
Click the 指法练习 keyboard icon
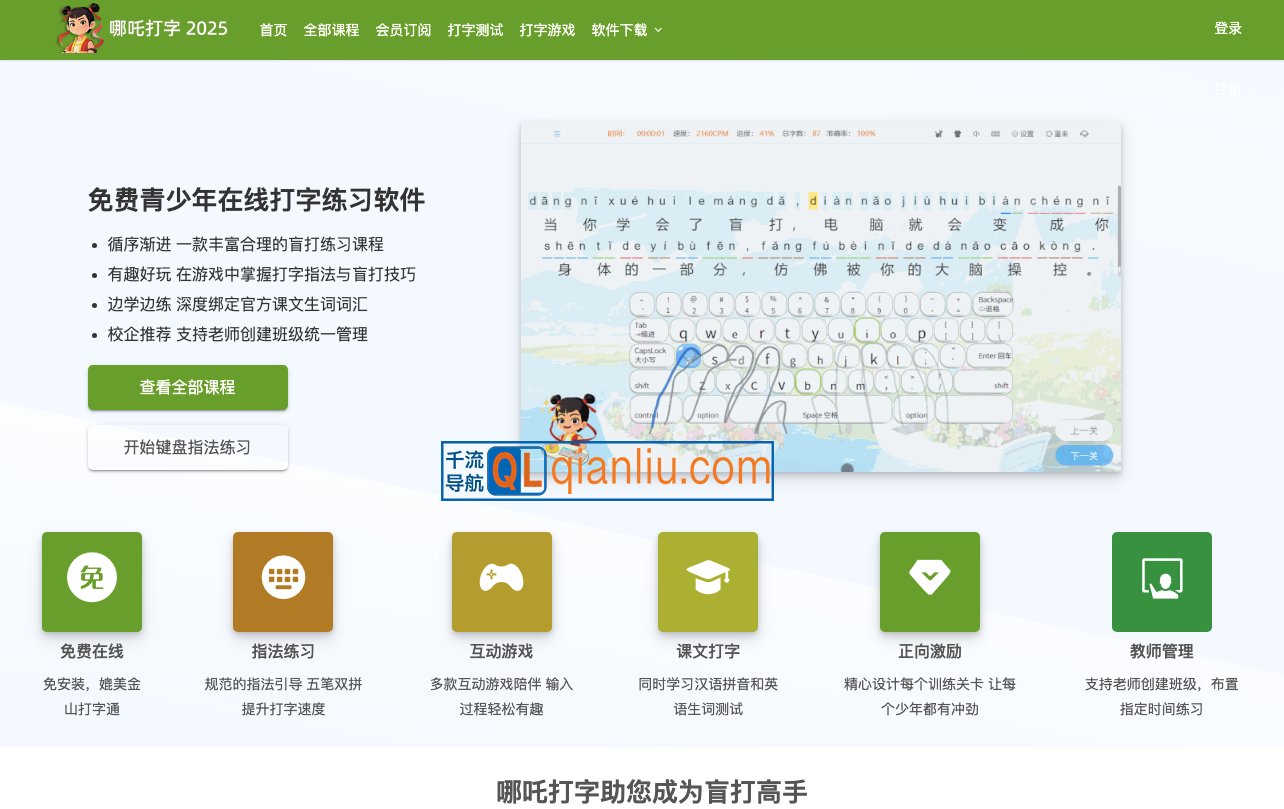tap(282, 582)
